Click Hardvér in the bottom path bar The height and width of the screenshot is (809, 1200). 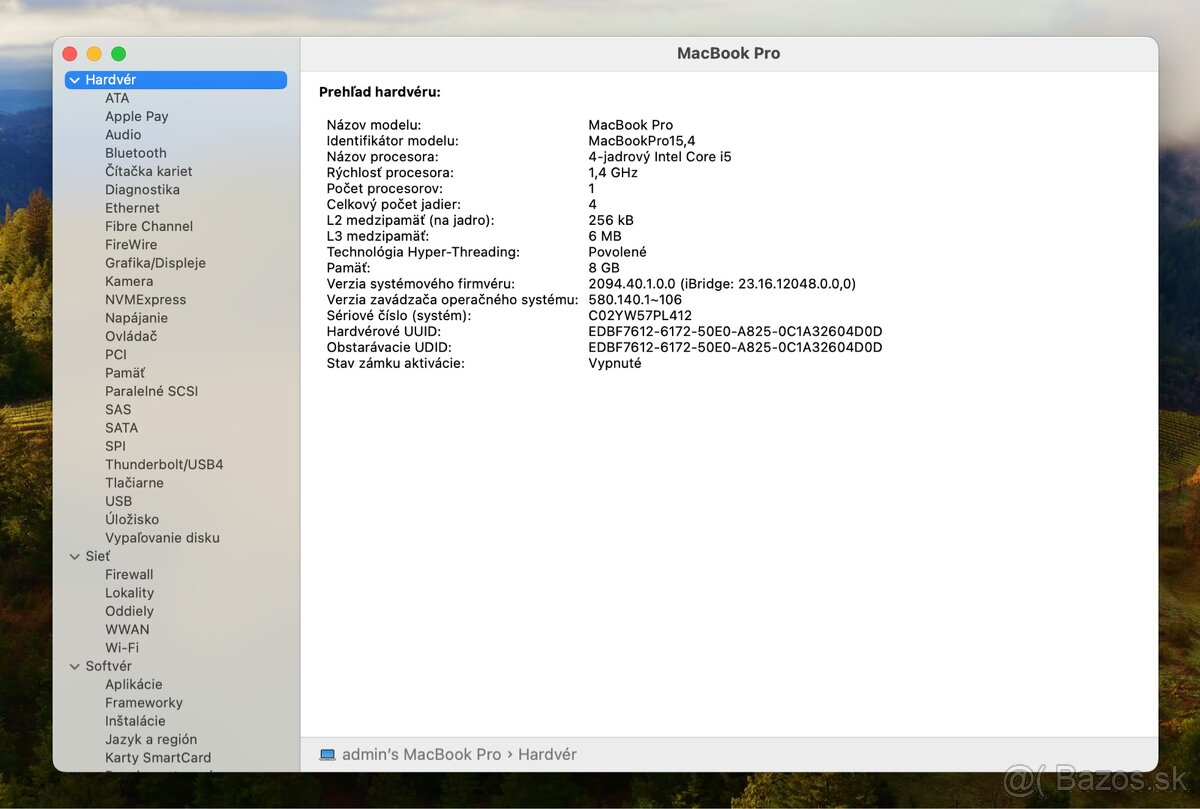coord(547,755)
